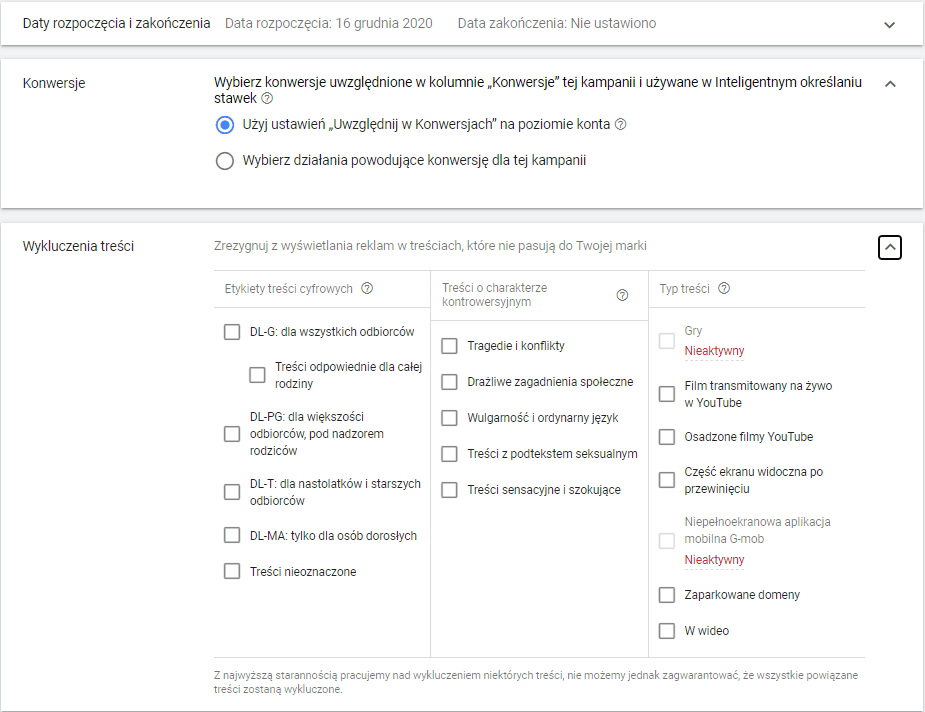The width and height of the screenshot is (925, 712).
Task: Enable Tragedie i konflikty exclusion
Action: coord(449,346)
